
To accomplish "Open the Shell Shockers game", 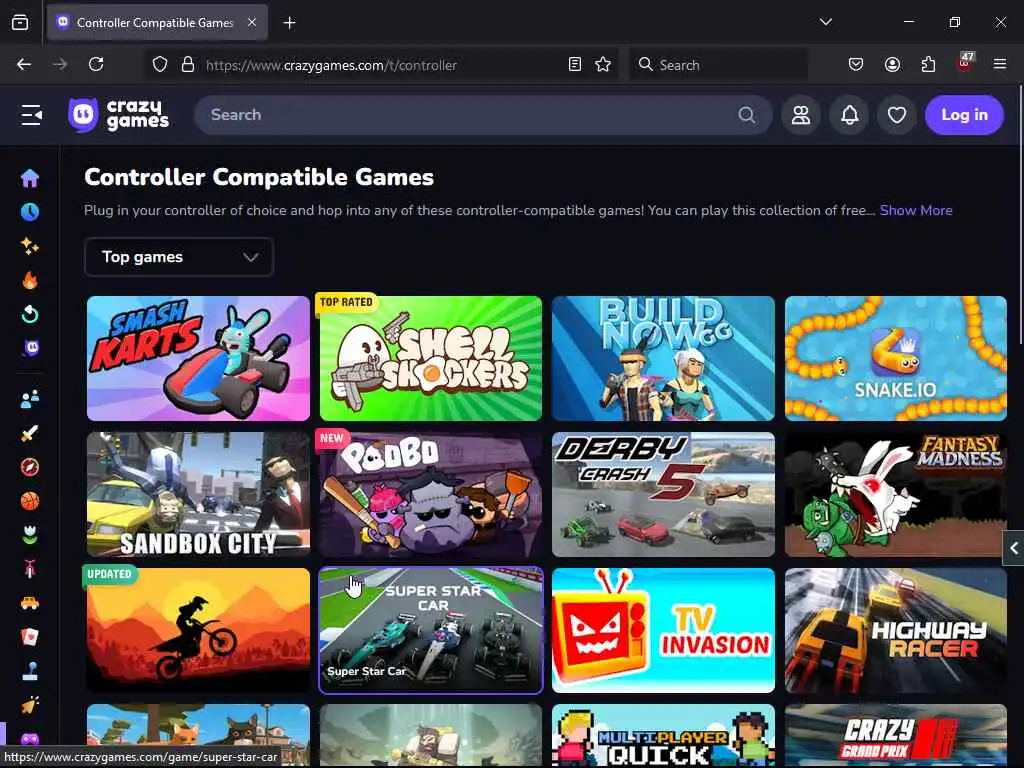I will (431, 359).
